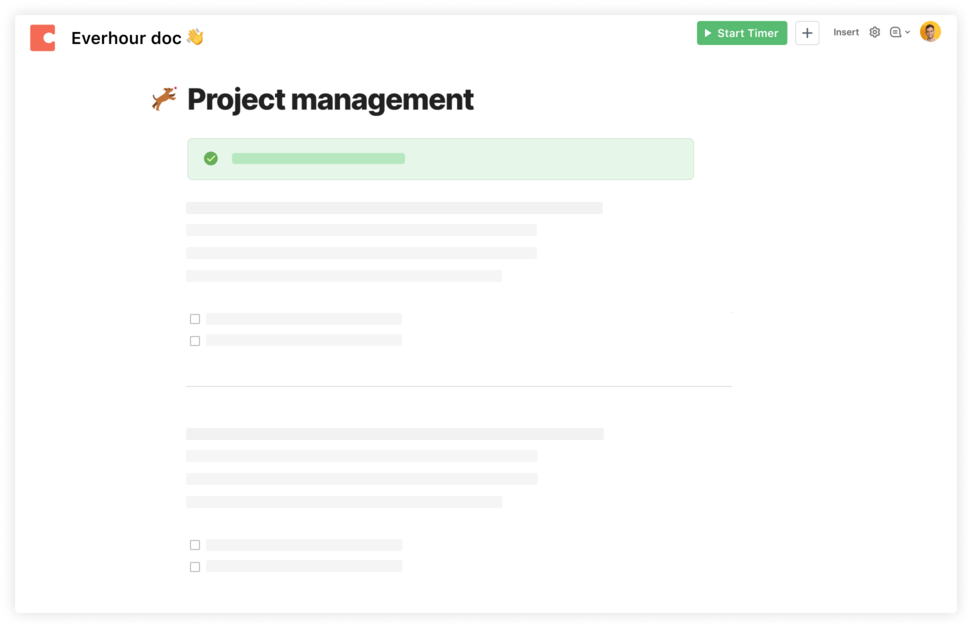Open the Insert menu
972x628 pixels.
(x=845, y=32)
